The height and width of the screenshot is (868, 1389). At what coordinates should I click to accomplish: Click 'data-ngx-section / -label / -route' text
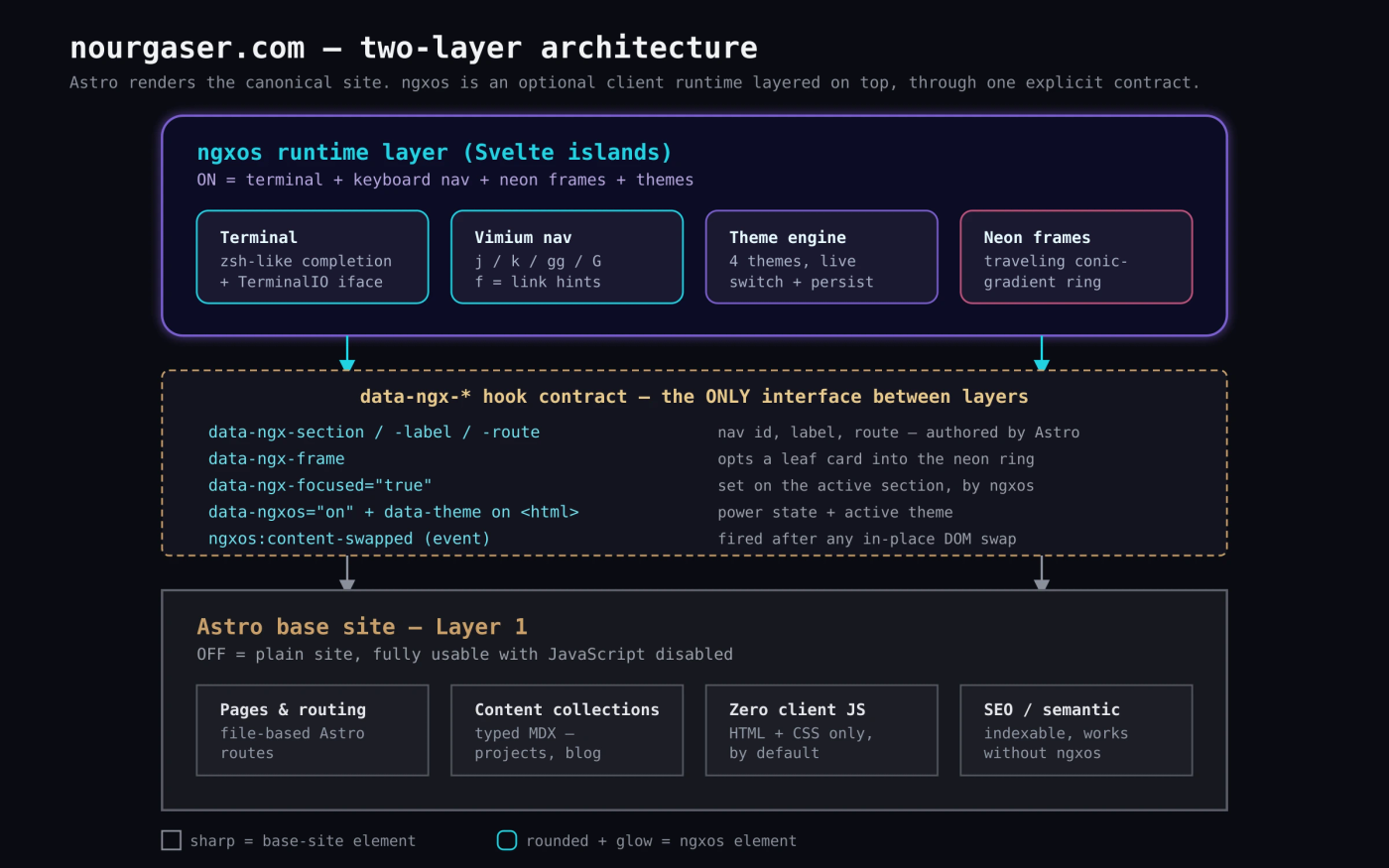coord(374,433)
